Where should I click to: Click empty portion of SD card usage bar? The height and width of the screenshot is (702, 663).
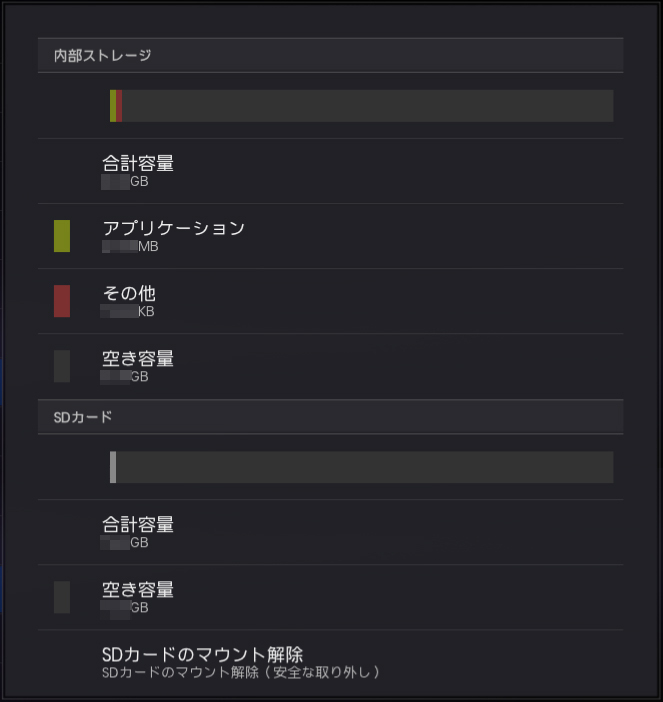[x=364, y=467]
